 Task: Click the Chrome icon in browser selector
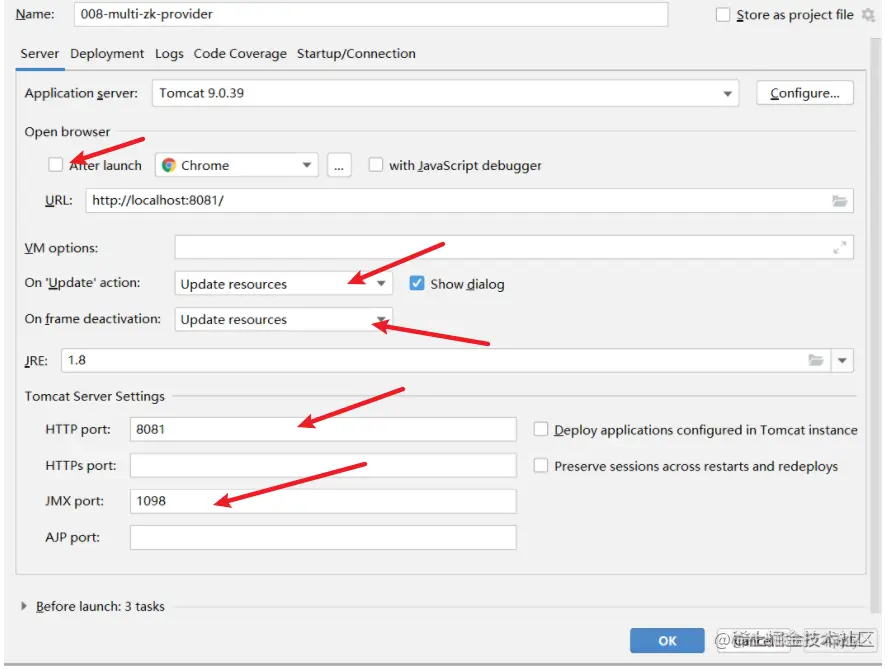tap(169, 165)
